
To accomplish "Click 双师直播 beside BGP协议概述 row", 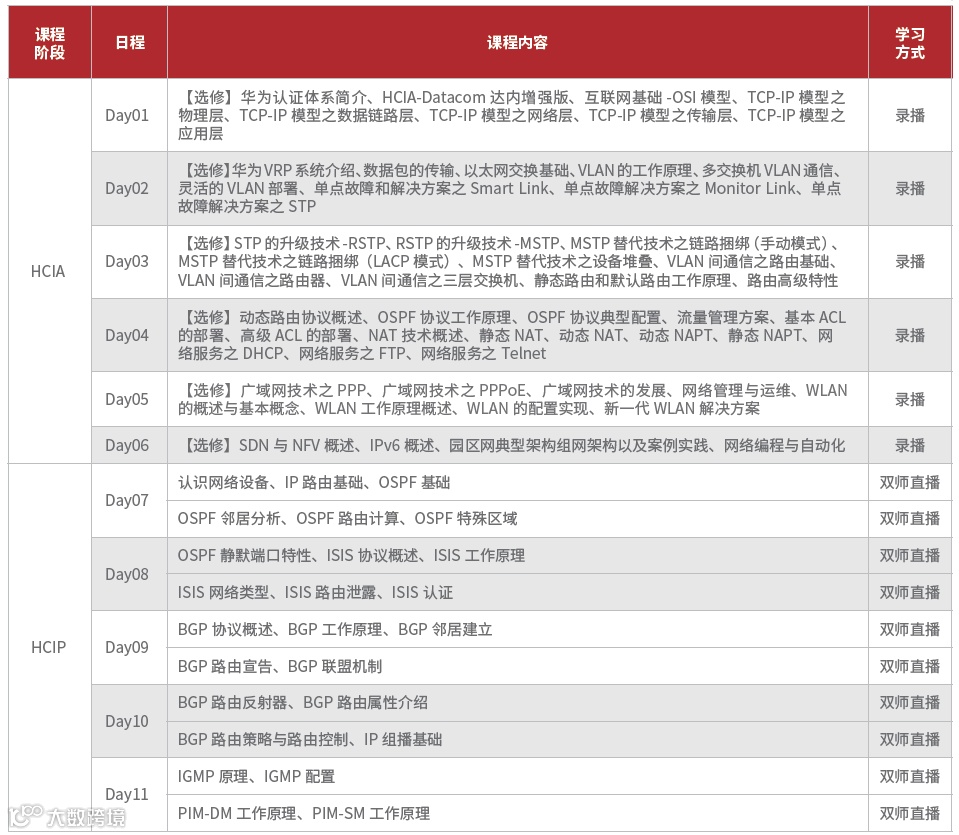I will [910, 629].
